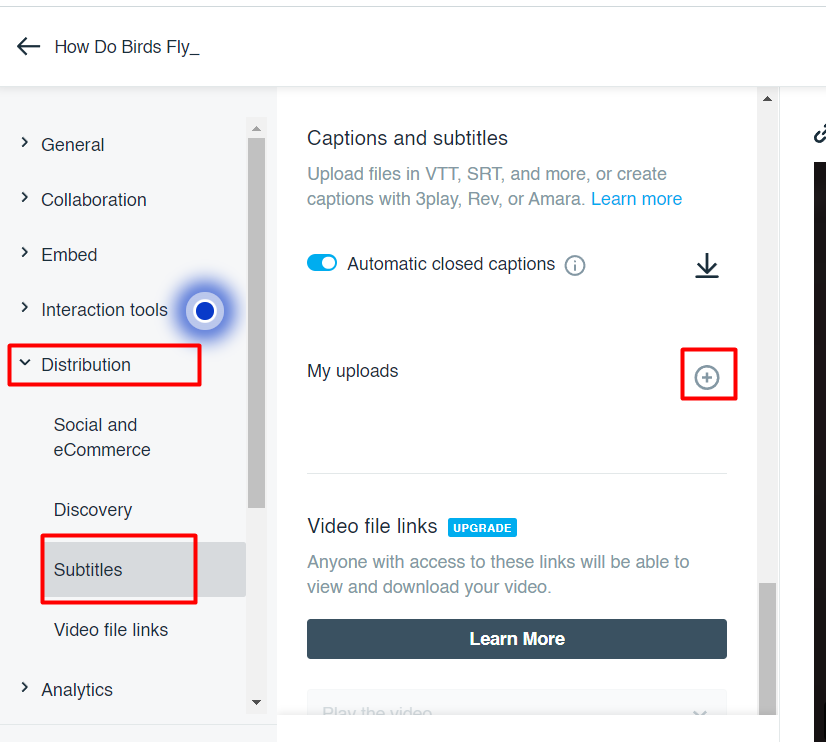The width and height of the screenshot is (826, 742).
Task: Disable Automatic closed captions toggle
Action: (322, 263)
